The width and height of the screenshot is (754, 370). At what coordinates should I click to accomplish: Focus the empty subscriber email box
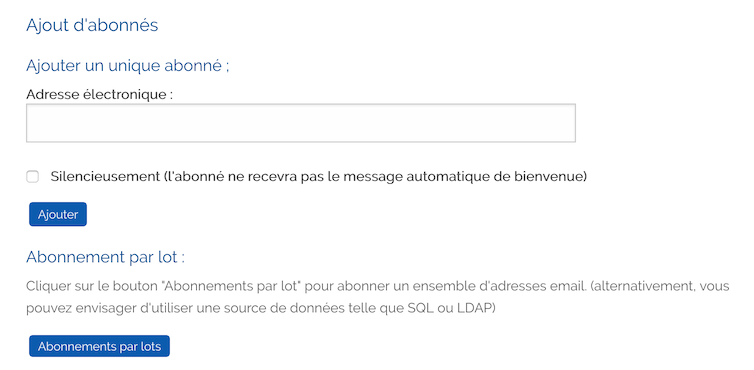click(x=301, y=123)
